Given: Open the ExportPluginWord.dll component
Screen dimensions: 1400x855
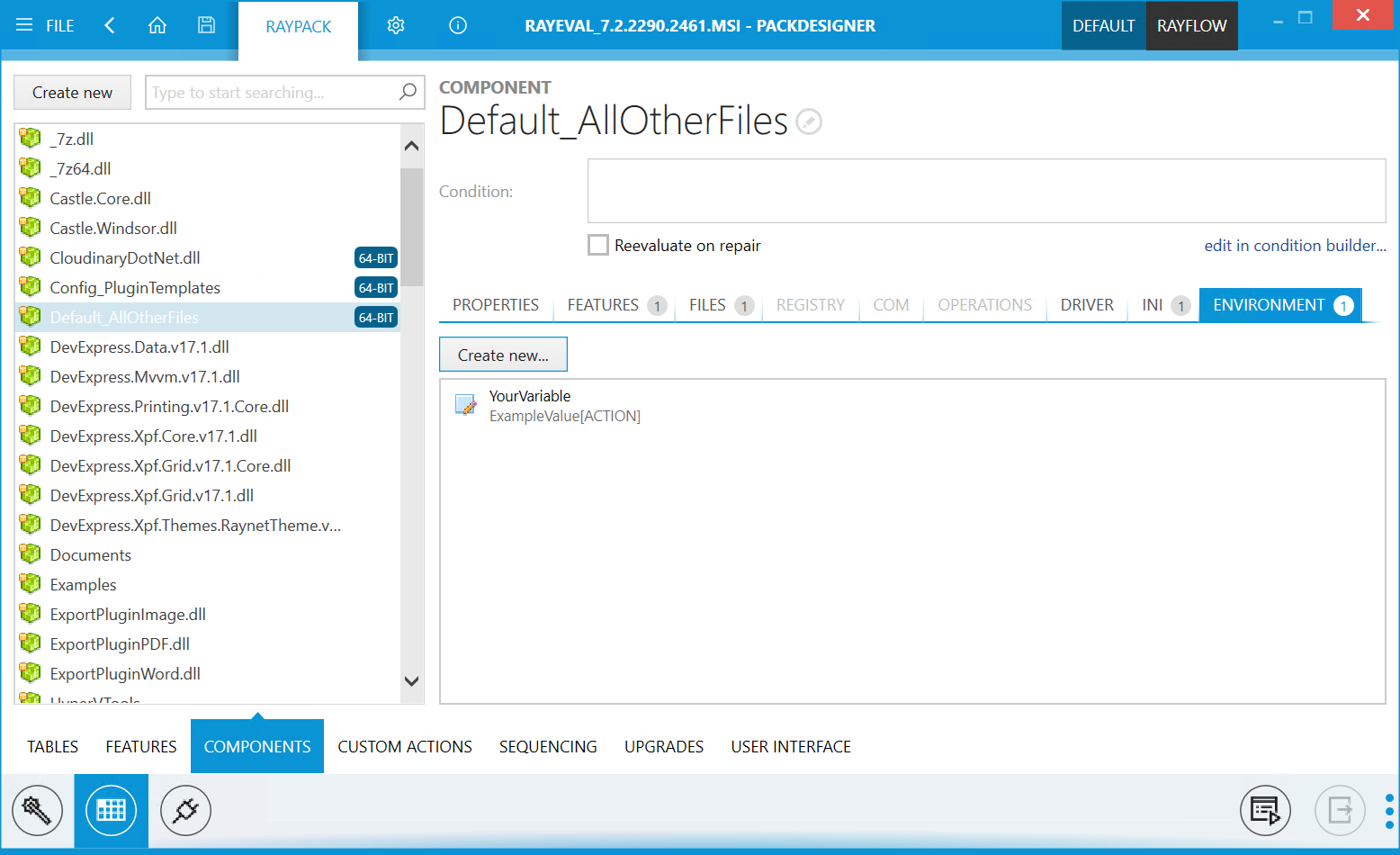Looking at the screenshot, I should click(x=125, y=673).
